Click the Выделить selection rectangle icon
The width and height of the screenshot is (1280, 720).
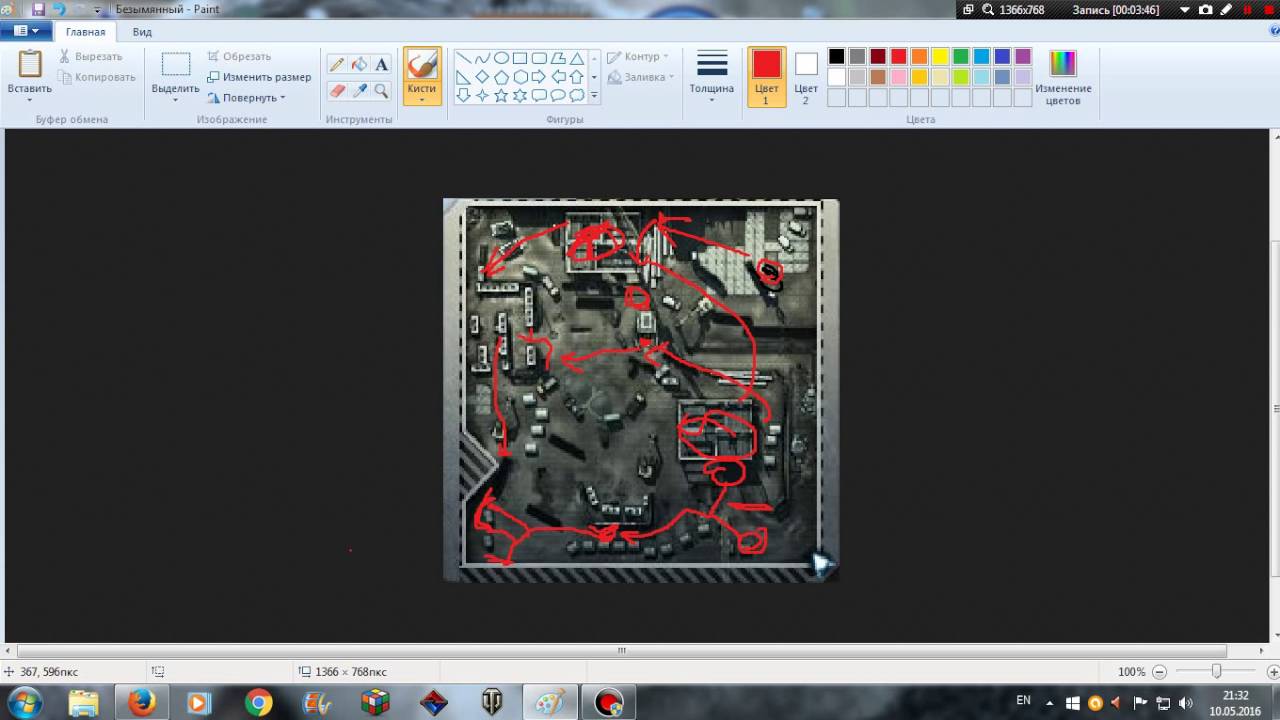176,65
